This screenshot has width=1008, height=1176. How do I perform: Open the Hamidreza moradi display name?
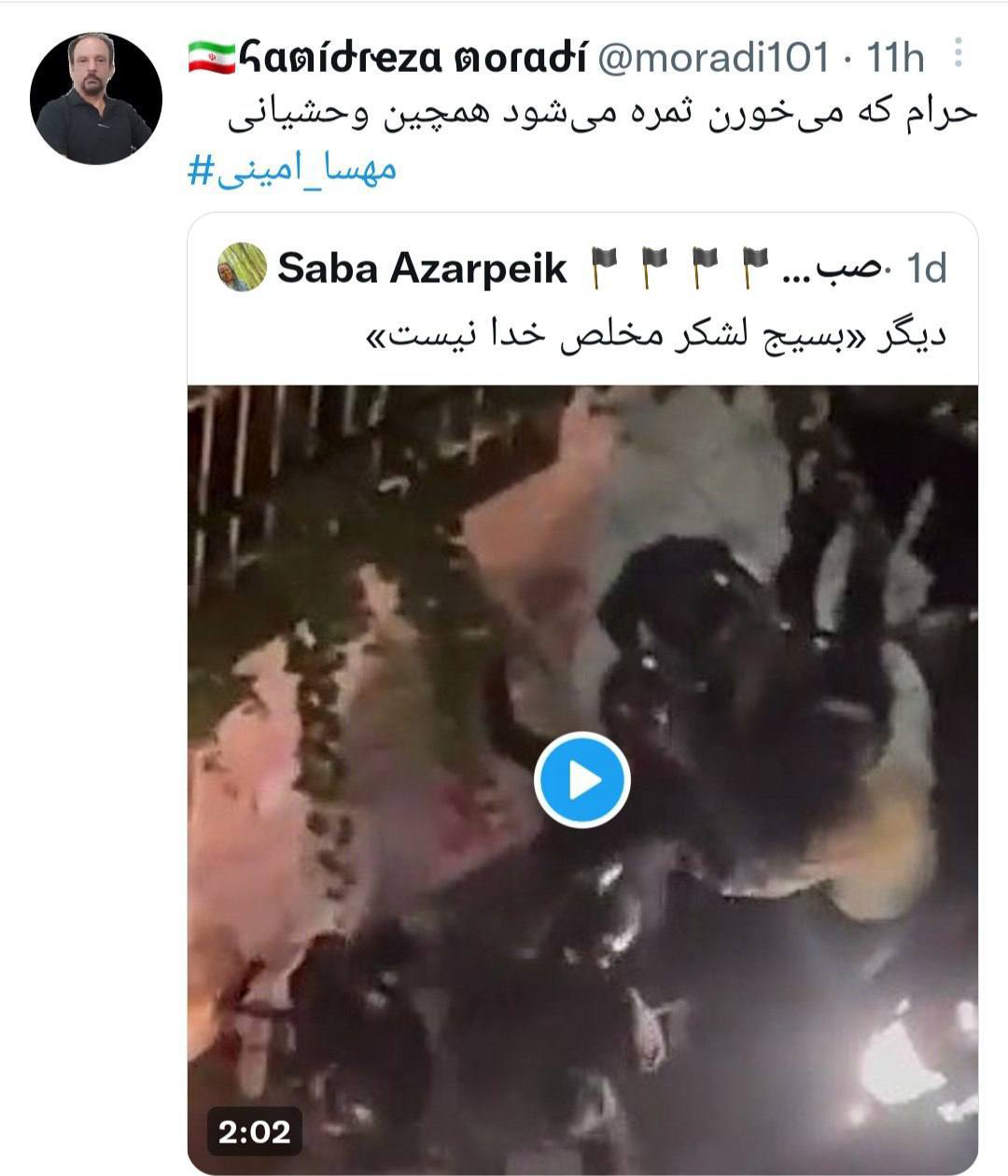413,58
